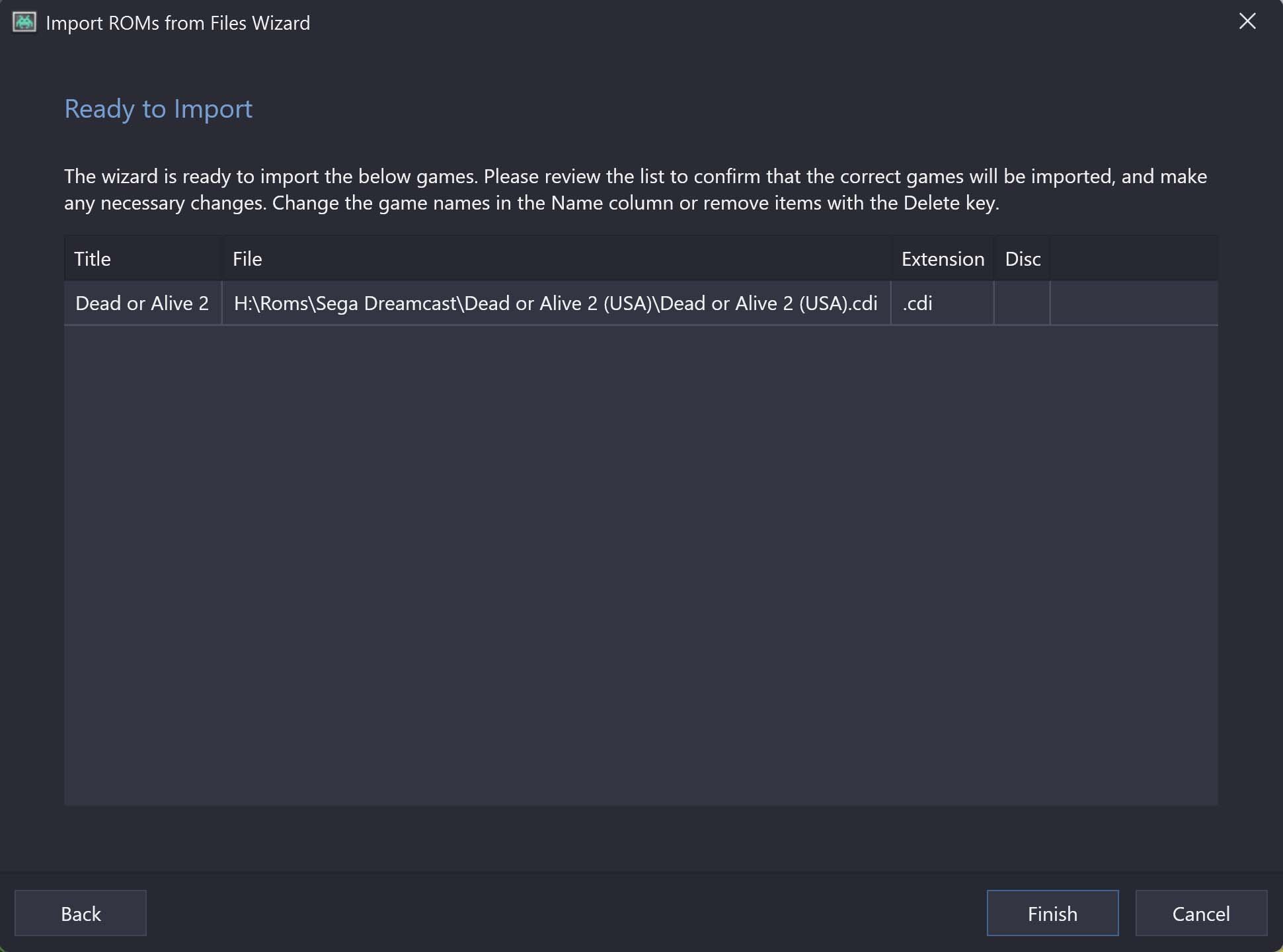Click the empty area of the games list

coord(641,565)
